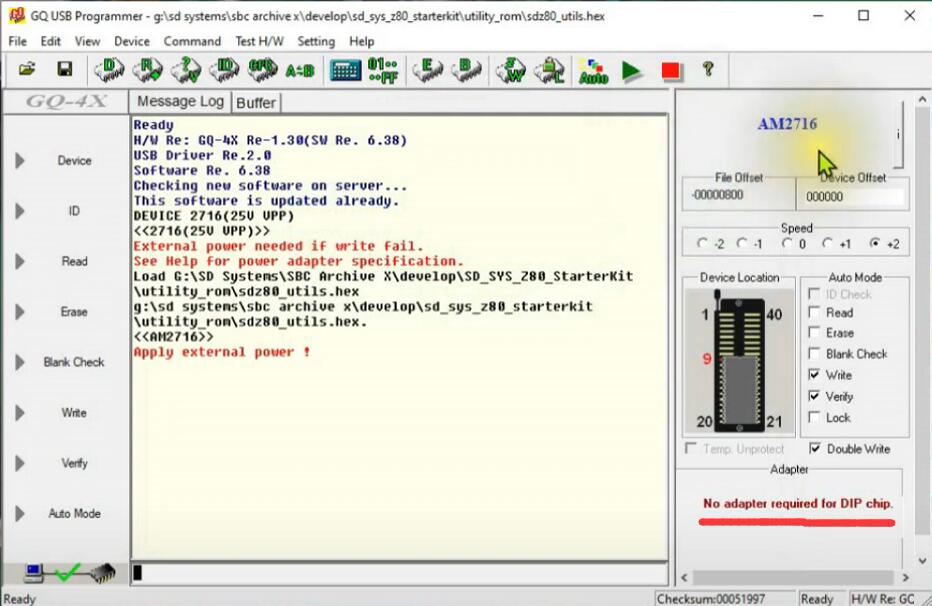The height and width of the screenshot is (606, 932).
Task: Click the arrow next to Blank Check
Action: [20, 362]
